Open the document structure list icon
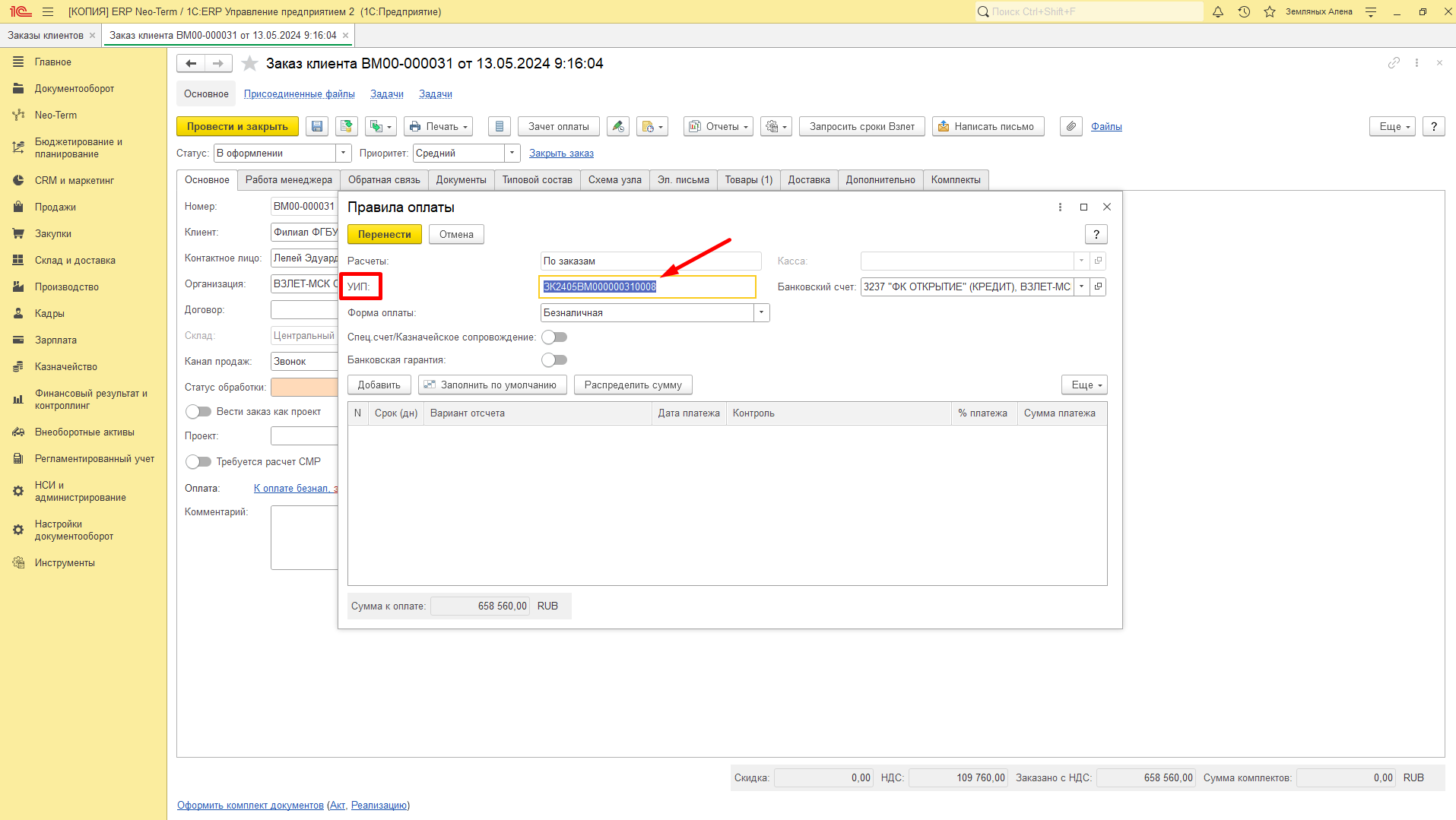The width and height of the screenshot is (1456, 820). pos(499,127)
